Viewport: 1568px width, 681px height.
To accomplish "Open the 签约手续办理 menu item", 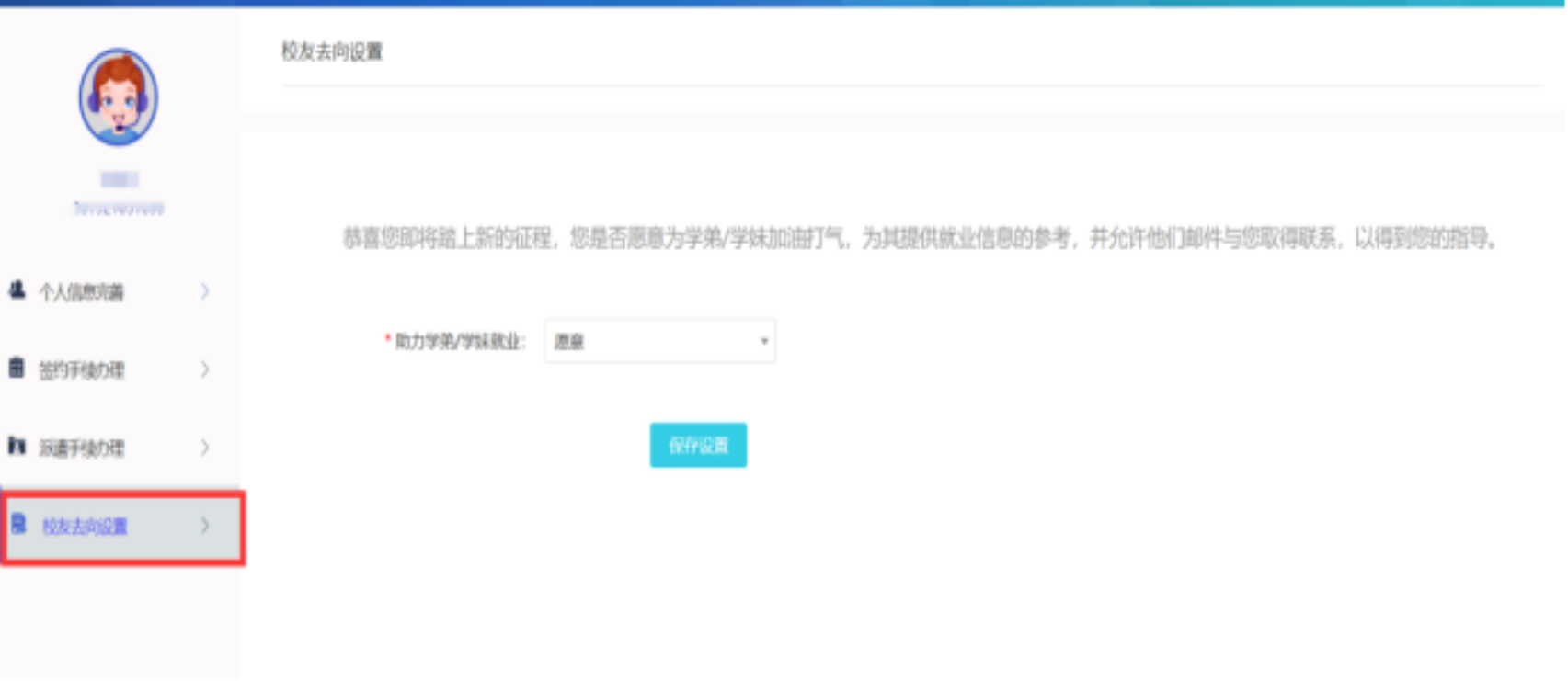I will (81, 370).
